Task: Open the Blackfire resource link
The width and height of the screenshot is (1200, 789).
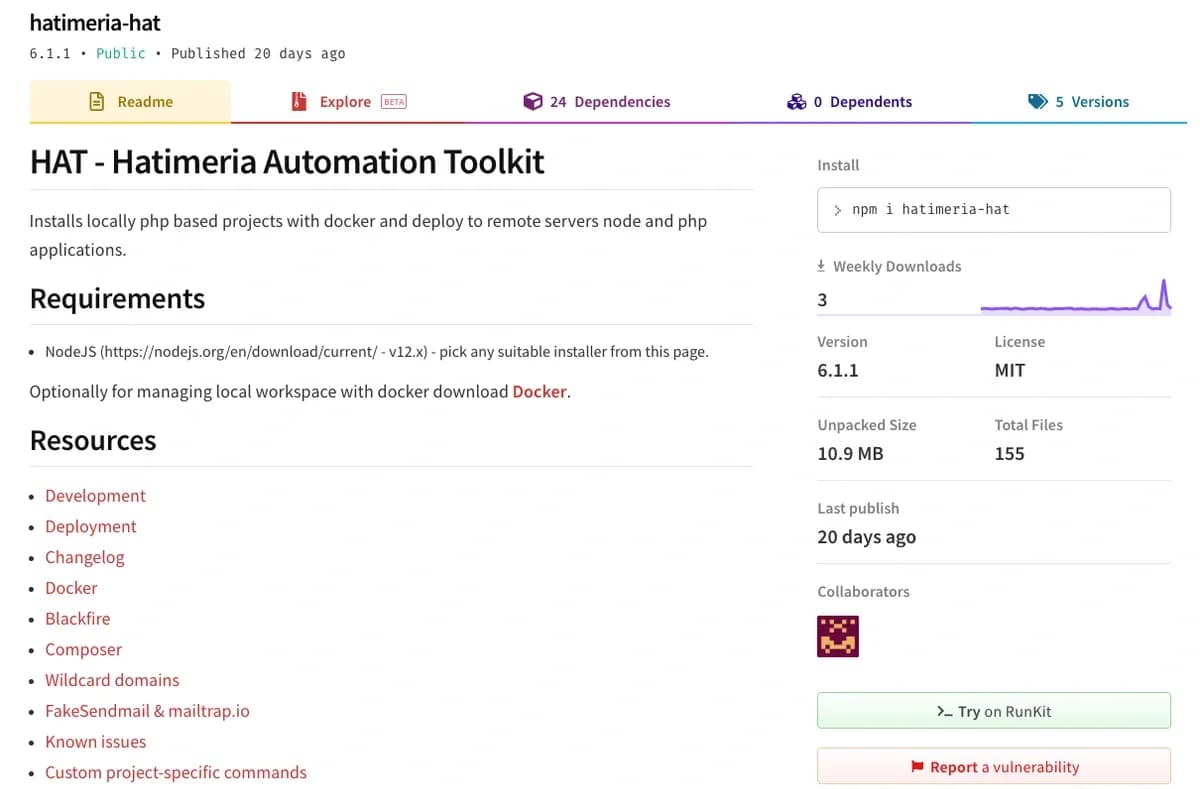Action: click(x=77, y=619)
